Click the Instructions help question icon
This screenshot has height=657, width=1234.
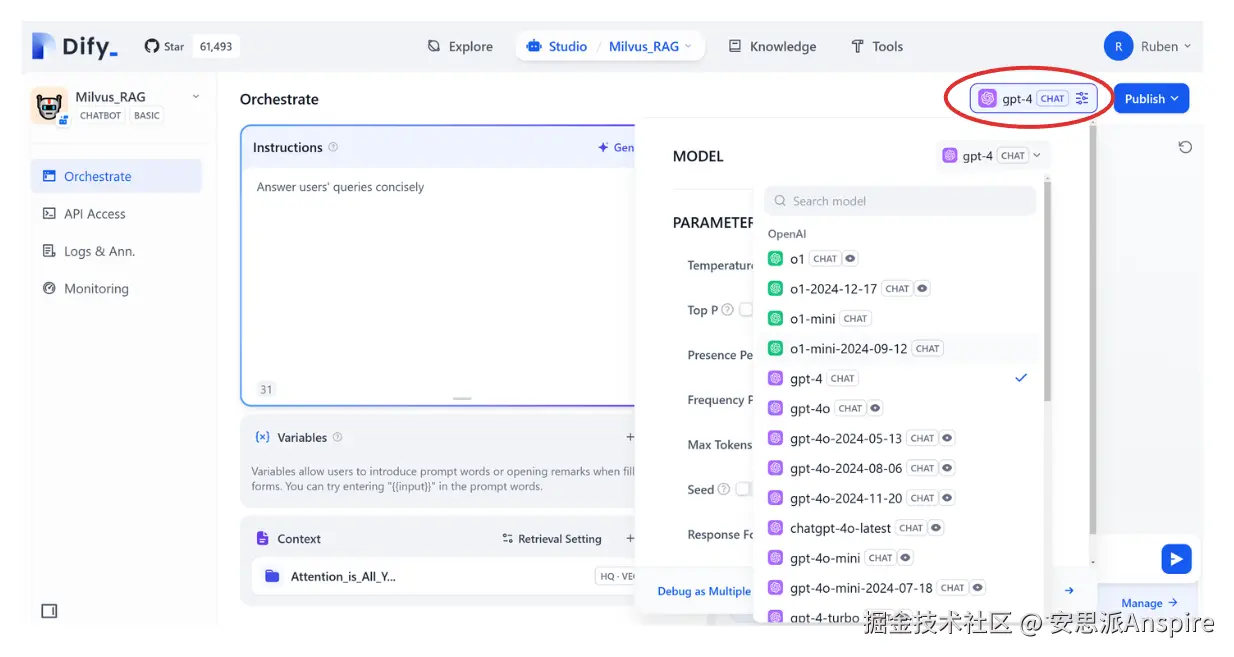[333, 147]
